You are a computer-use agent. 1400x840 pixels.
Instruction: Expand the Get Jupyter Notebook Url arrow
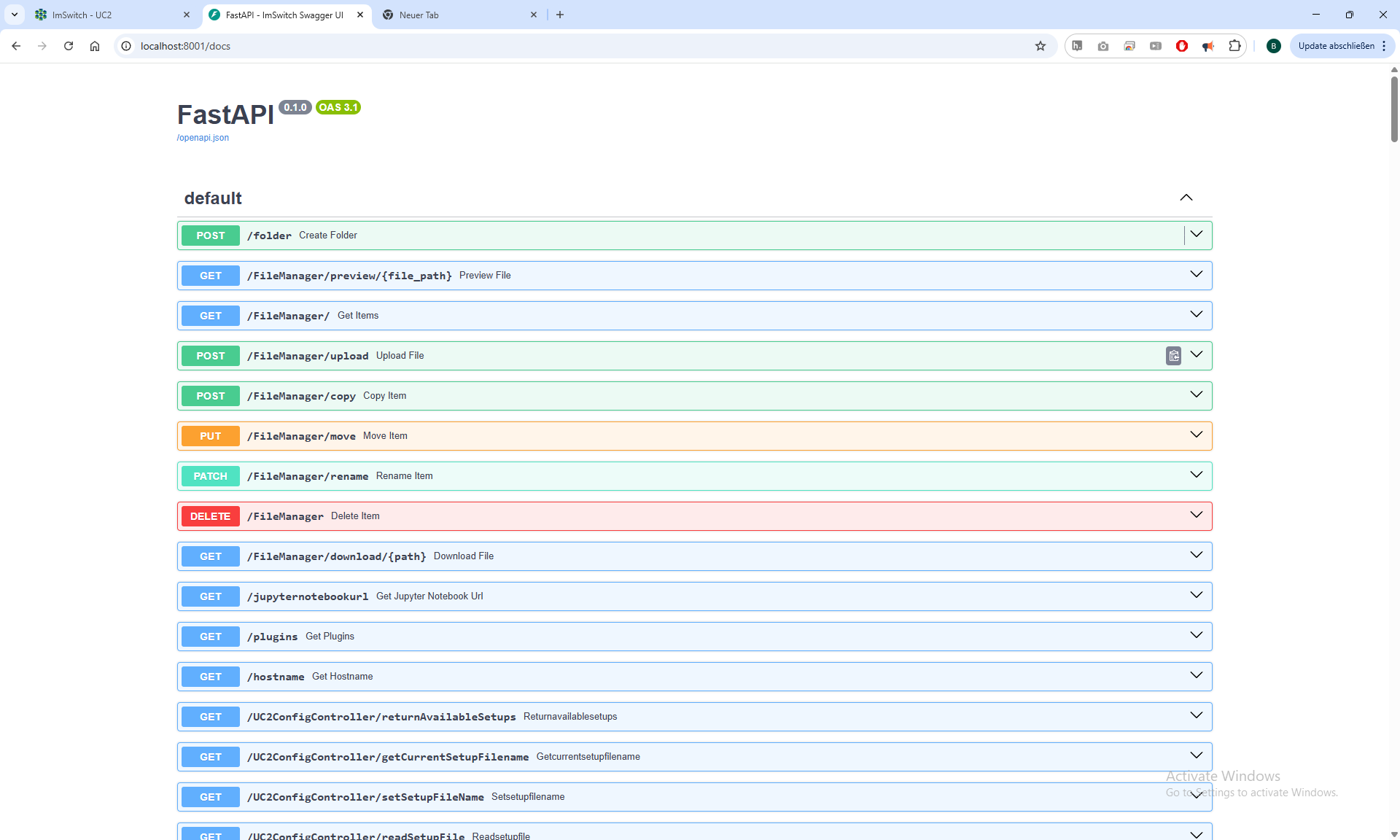[1197, 595]
